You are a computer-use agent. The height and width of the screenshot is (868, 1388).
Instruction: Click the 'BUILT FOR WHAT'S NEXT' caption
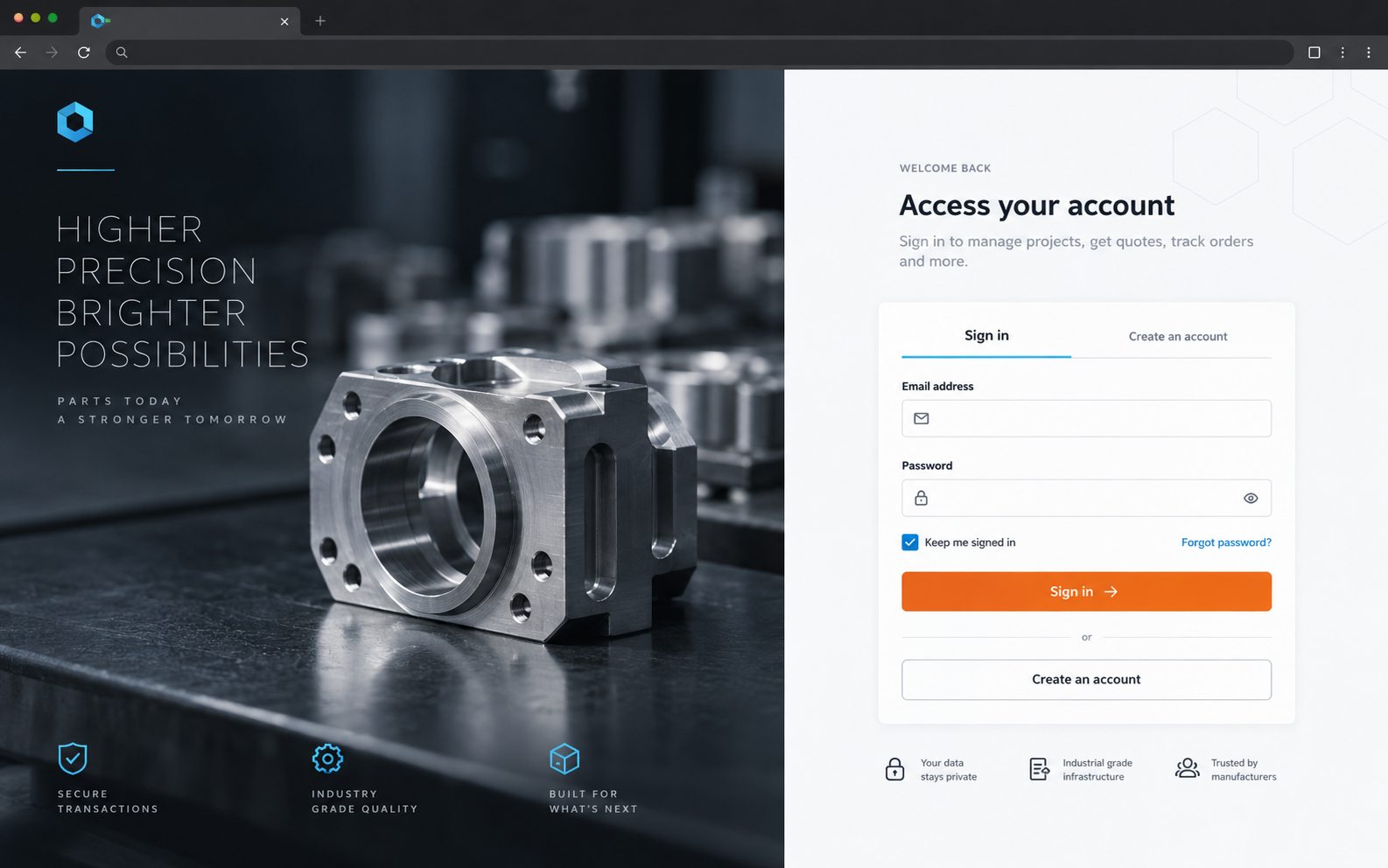593,801
